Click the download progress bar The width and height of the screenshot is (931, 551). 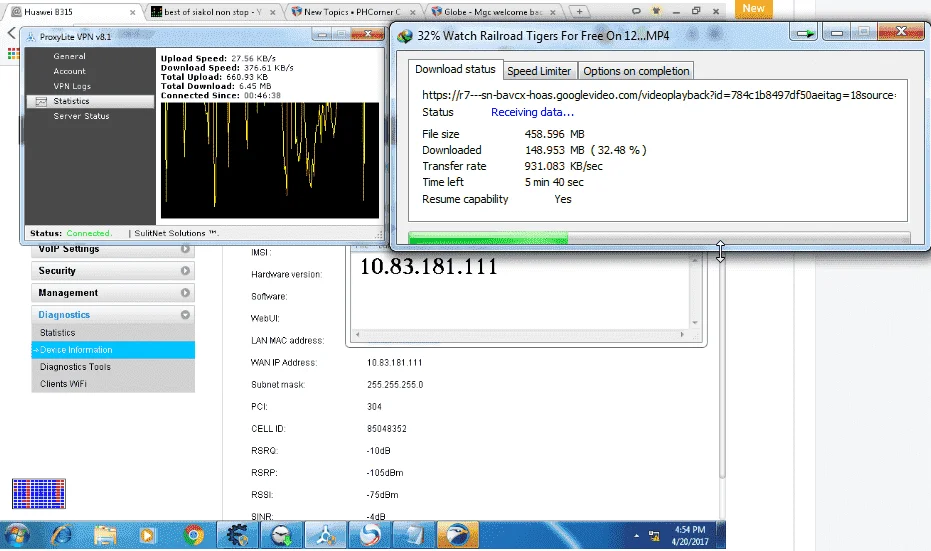[x=659, y=238]
